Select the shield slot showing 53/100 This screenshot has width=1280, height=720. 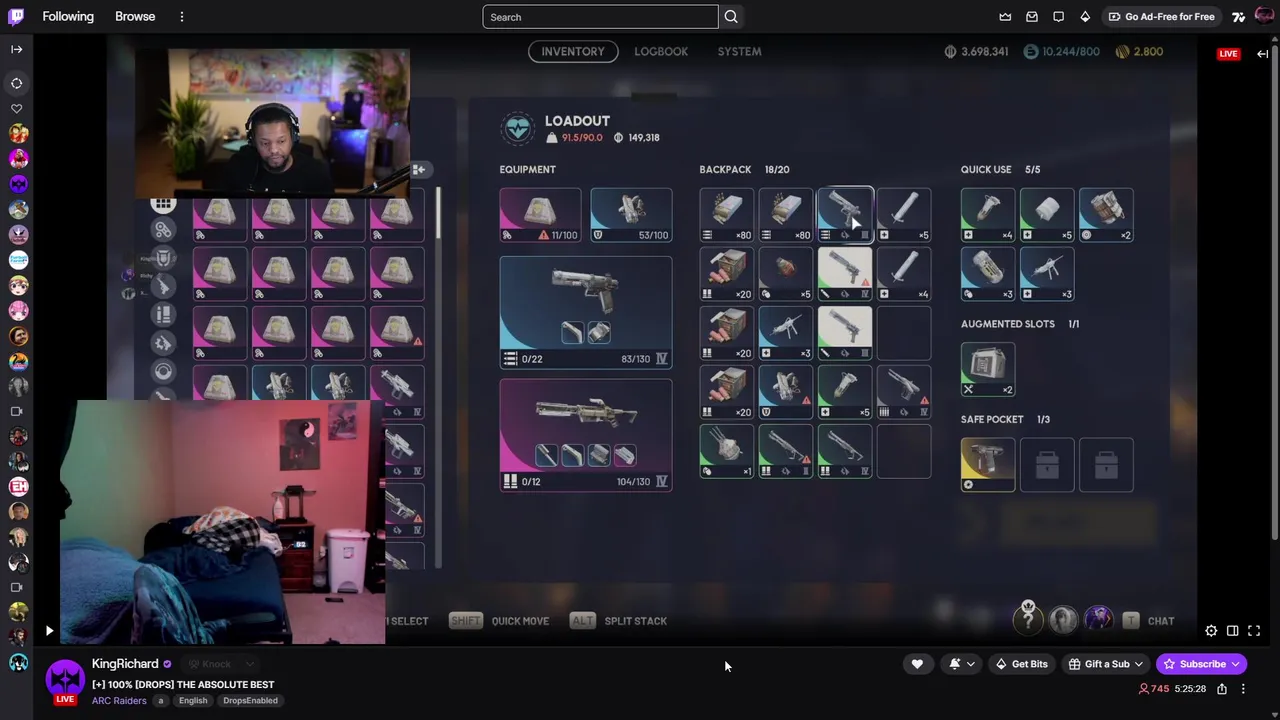[631, 215]
